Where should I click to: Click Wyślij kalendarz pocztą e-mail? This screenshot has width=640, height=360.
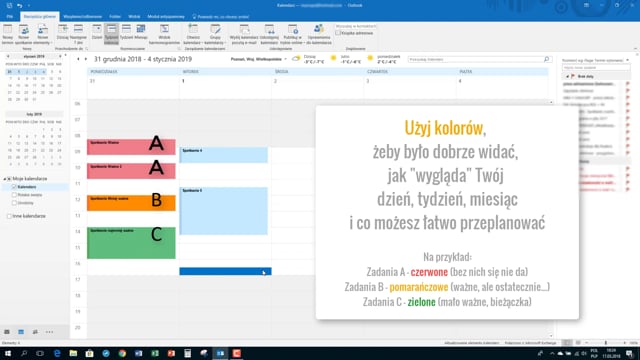(x=244, y=34)
